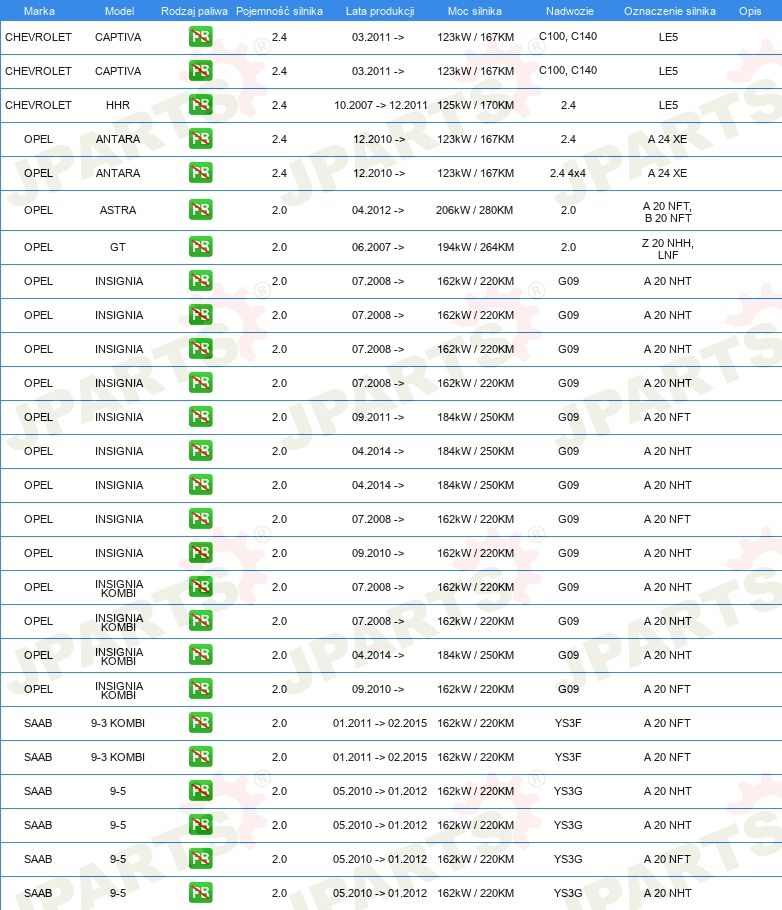Click fuel icon in Insignia 09.2010 A 20 NHT row
The width and height of the screenshot is (782, 910).
pyautogui.click(x=200, y=552)
